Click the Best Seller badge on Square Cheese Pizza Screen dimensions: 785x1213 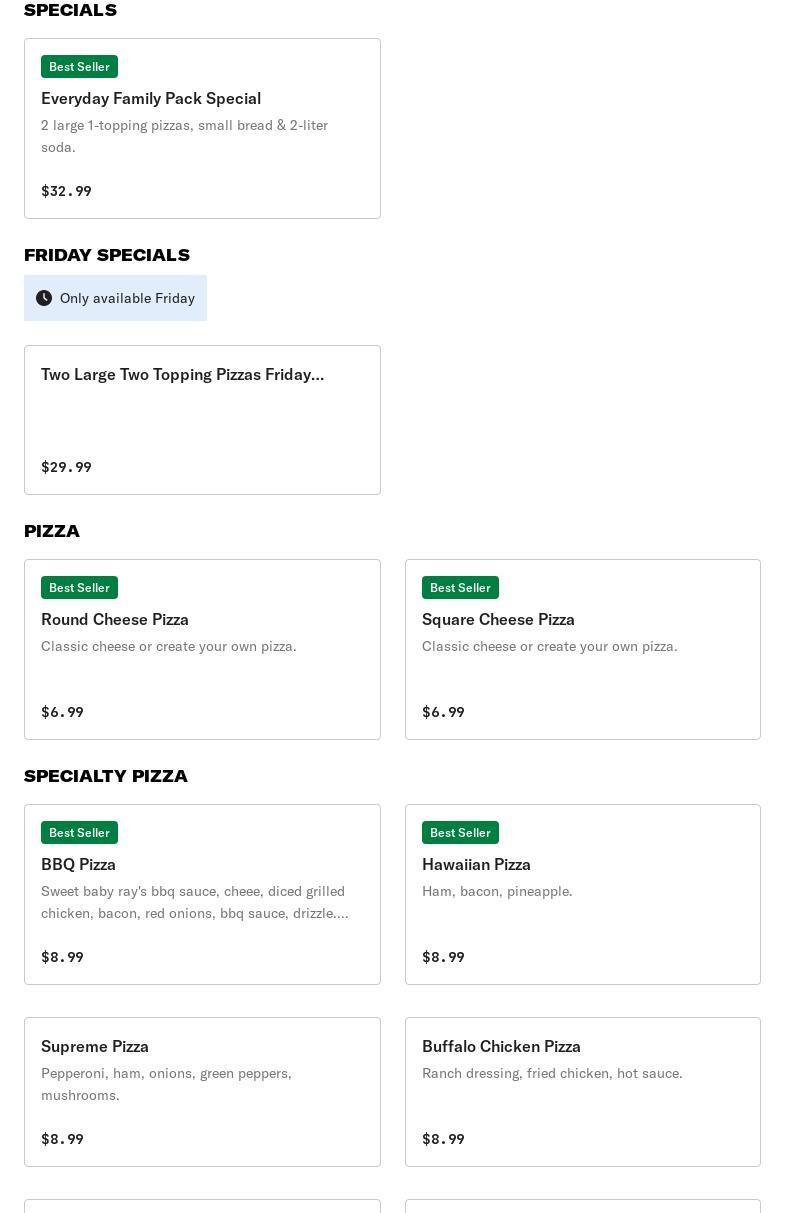[x=460, y=588]
